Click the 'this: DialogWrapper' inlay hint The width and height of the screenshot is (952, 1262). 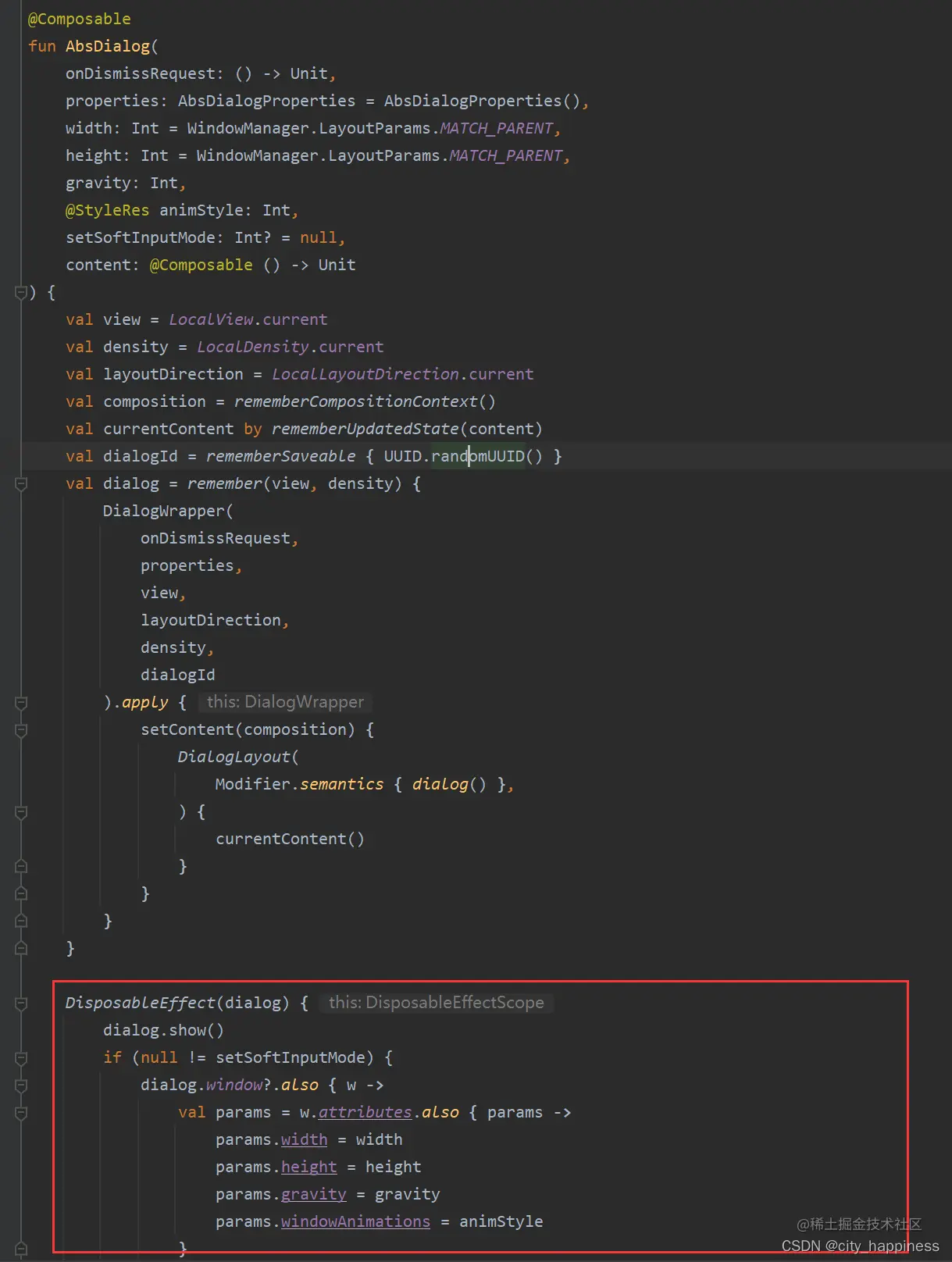point(285,702)
